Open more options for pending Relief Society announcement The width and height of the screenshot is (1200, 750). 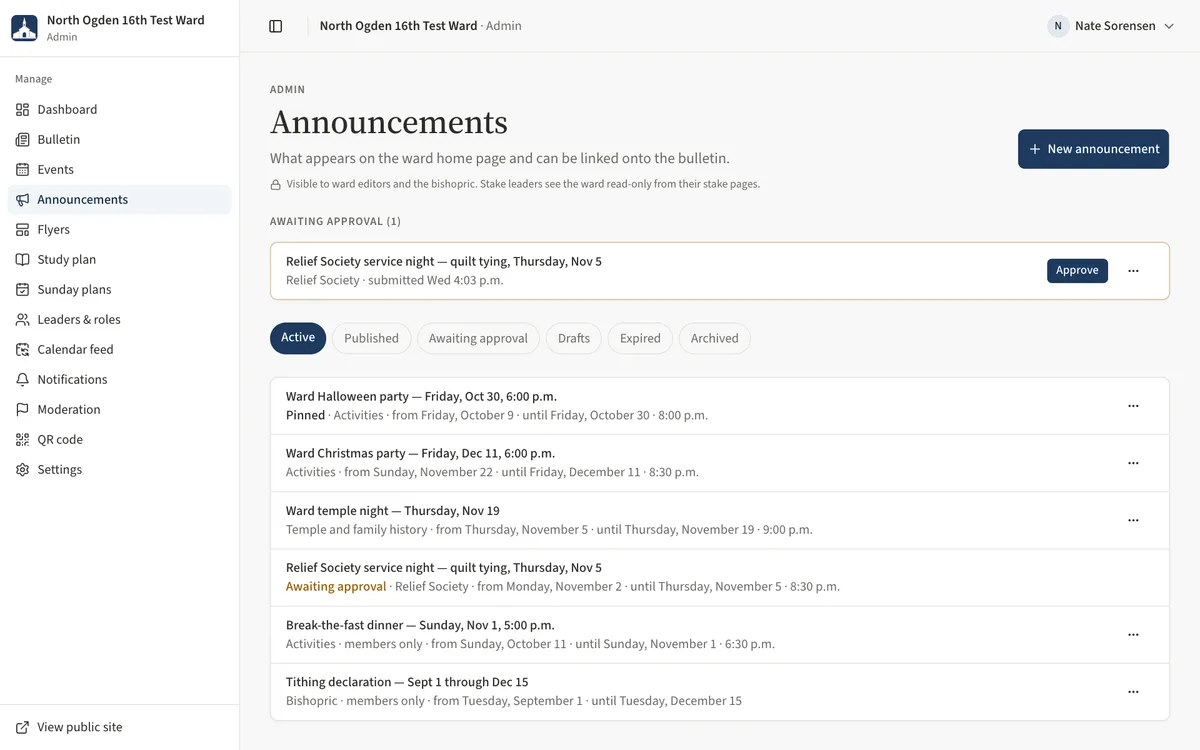tap(1133, 271)
